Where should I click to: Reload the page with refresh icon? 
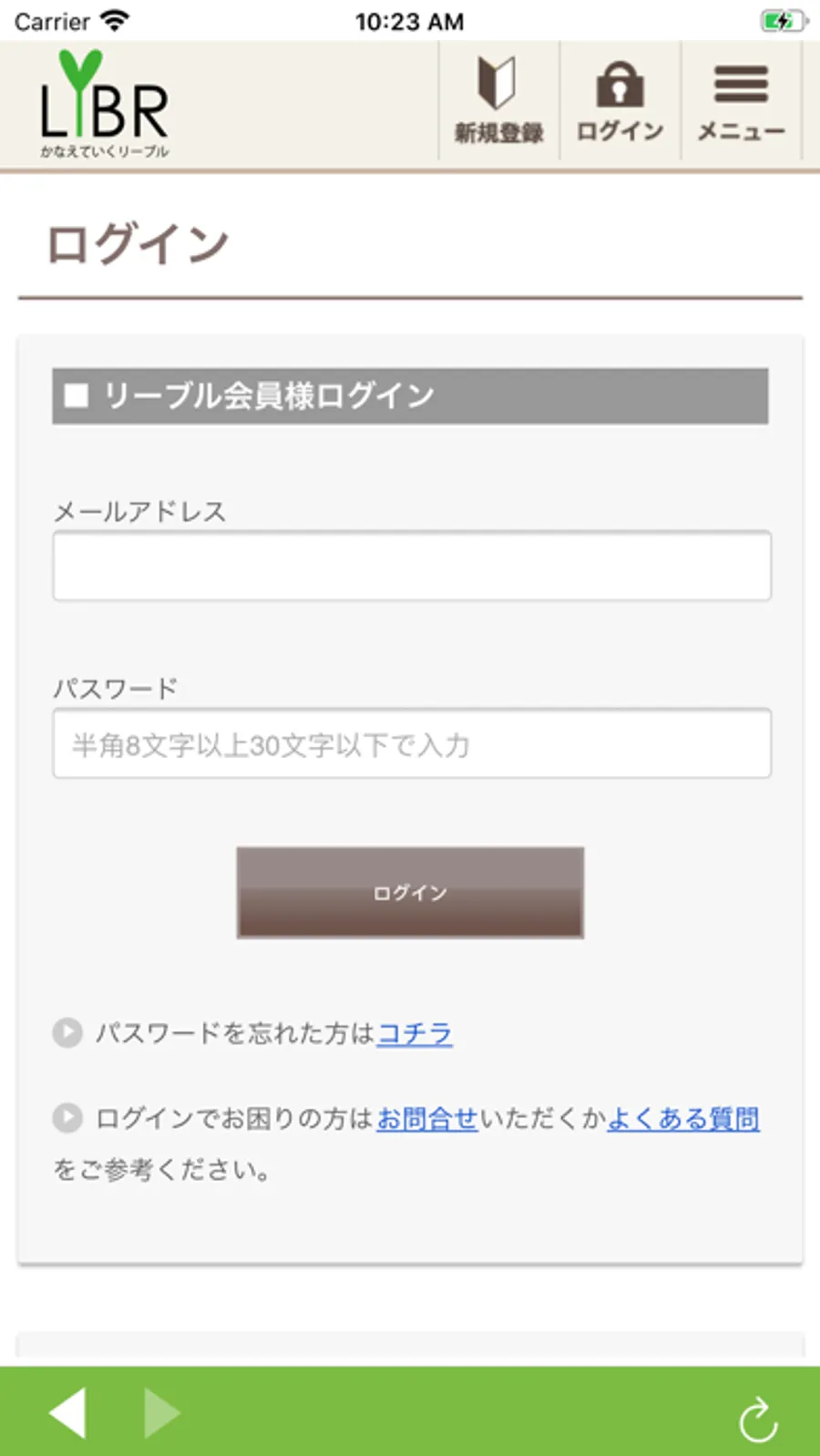coord(758,1420)
